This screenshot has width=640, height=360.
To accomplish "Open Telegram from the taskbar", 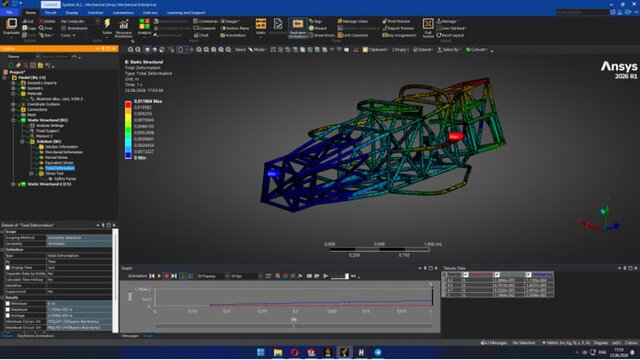I will point(378,352).
